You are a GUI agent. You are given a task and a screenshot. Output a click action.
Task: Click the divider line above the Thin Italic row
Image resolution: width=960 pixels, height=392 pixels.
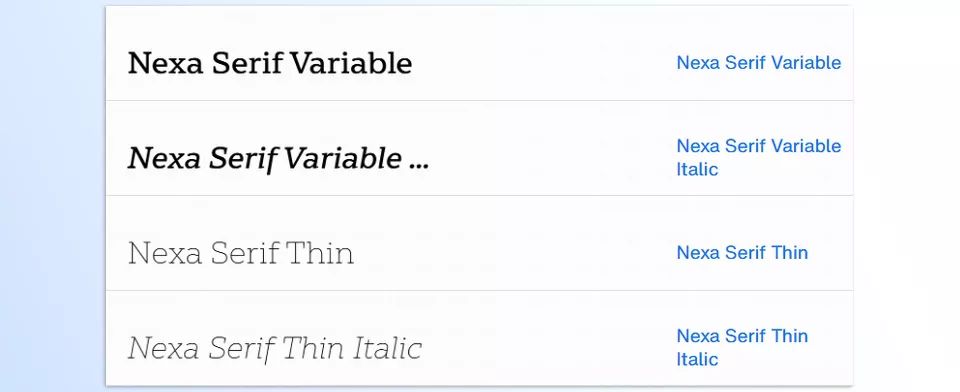(479, 290)
